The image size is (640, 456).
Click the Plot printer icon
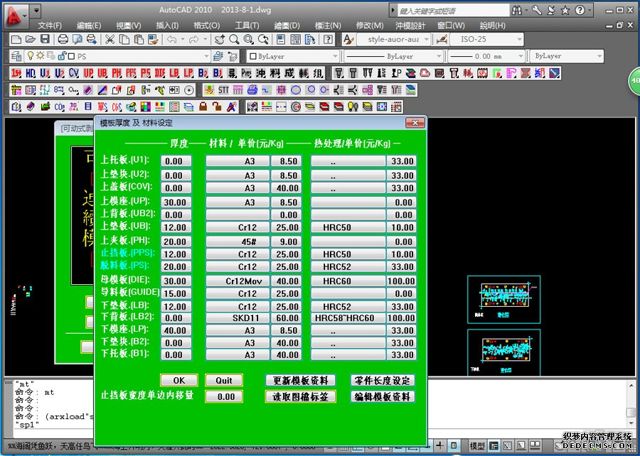[62, 40]
